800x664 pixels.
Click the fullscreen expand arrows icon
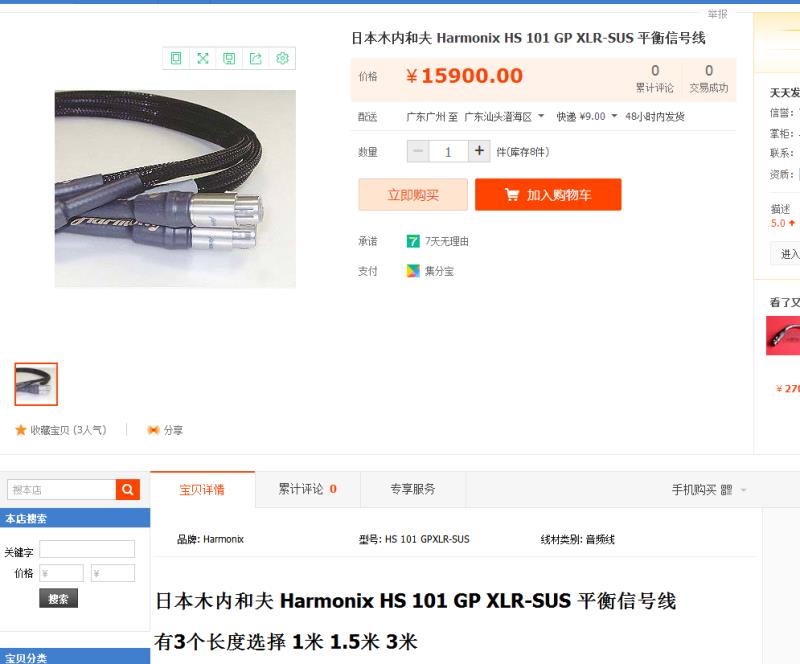coord(203,58)
